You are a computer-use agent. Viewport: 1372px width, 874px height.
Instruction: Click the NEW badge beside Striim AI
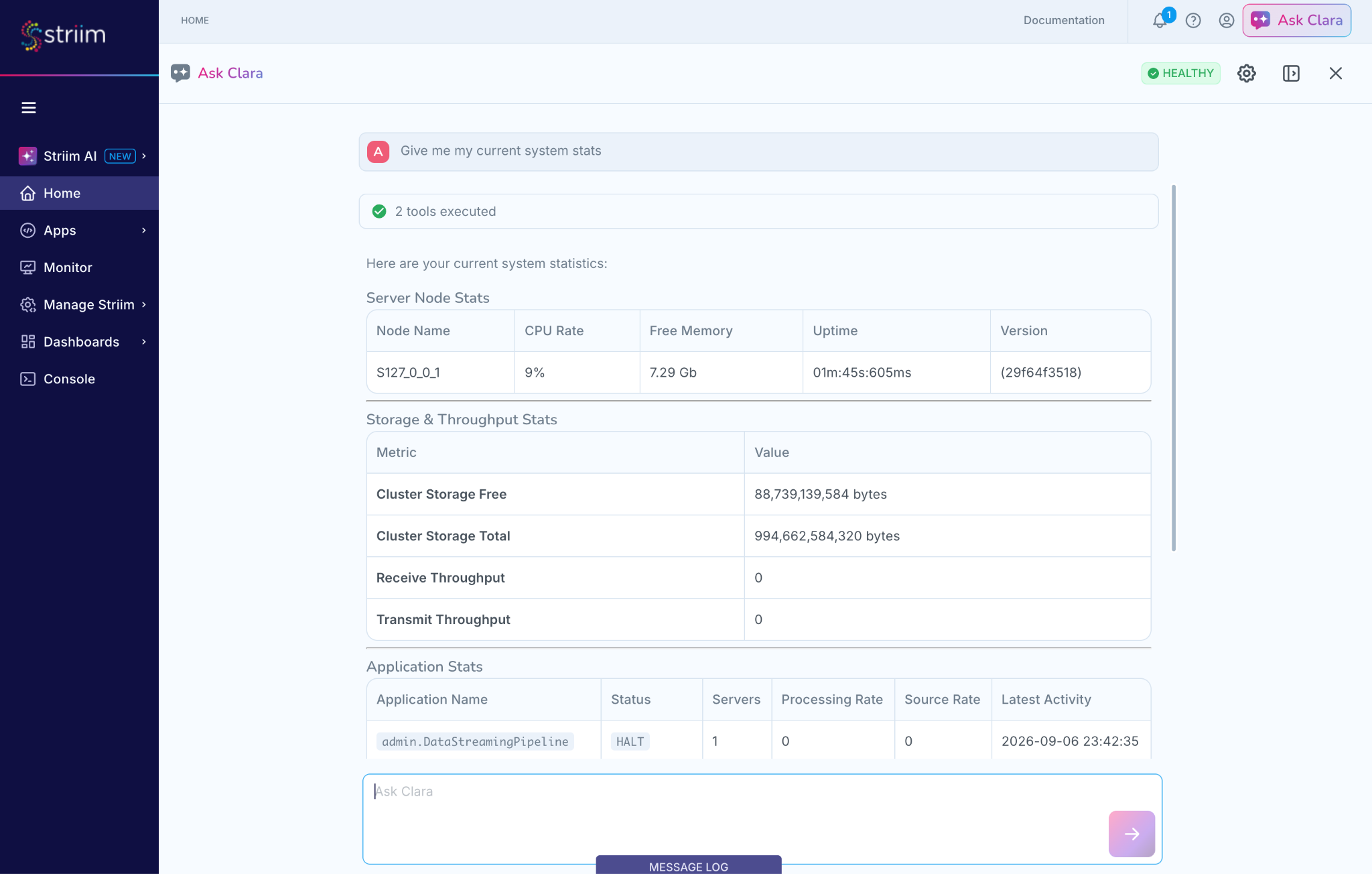pos(120,156)
